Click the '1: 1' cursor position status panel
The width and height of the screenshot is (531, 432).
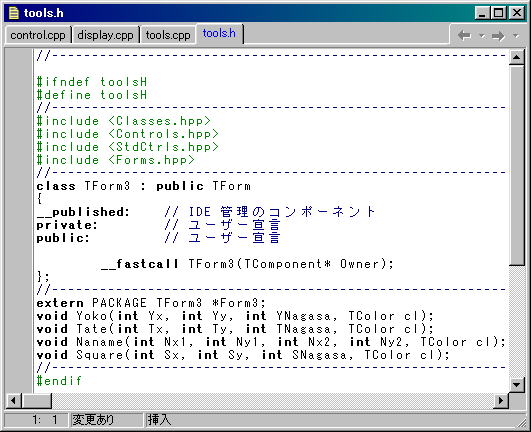[37, 420]
